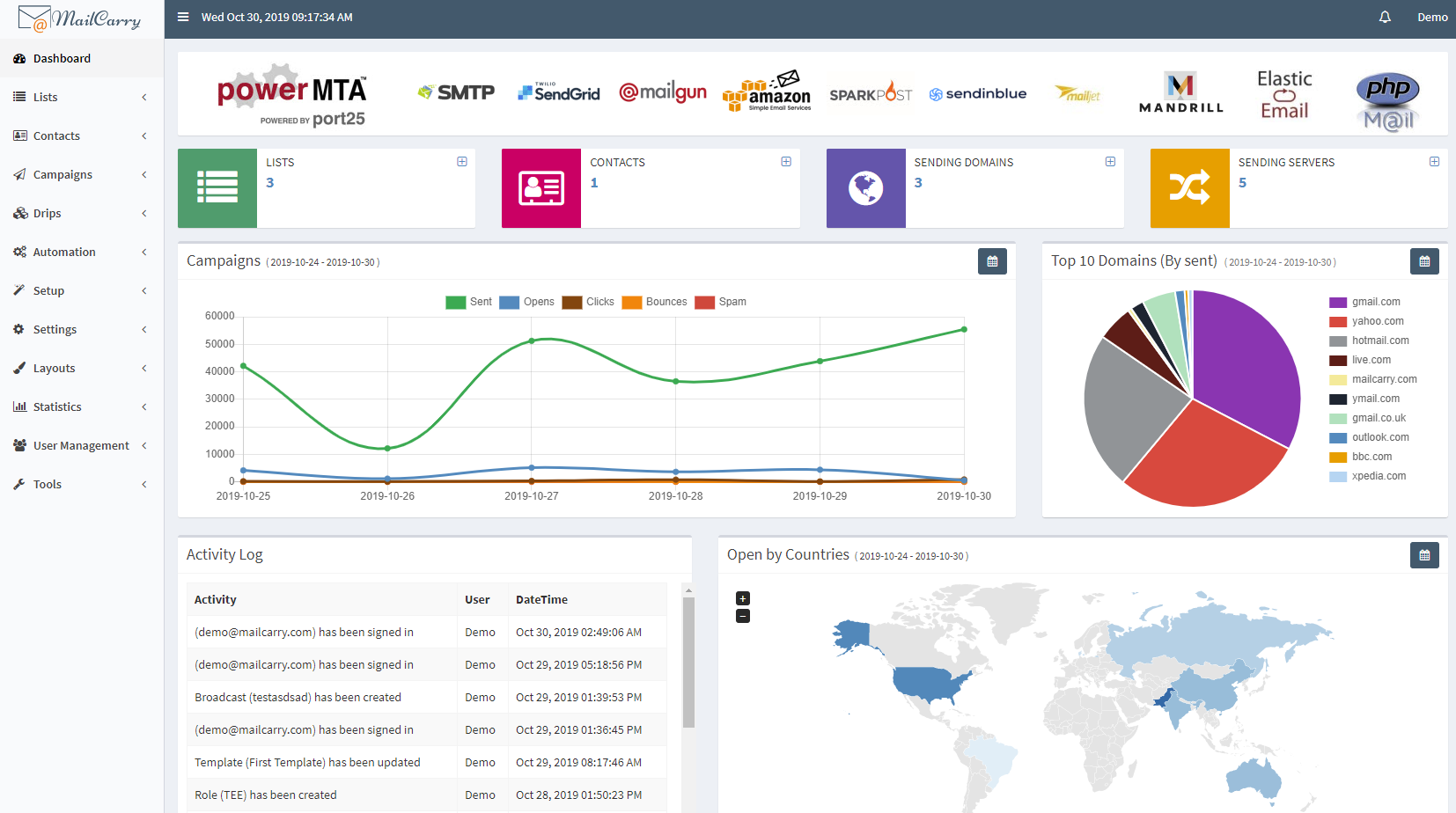Toggle the Bounces legend item
Image resolution: width=1456 pixels, height=813 pixels.
coord(654,302)
